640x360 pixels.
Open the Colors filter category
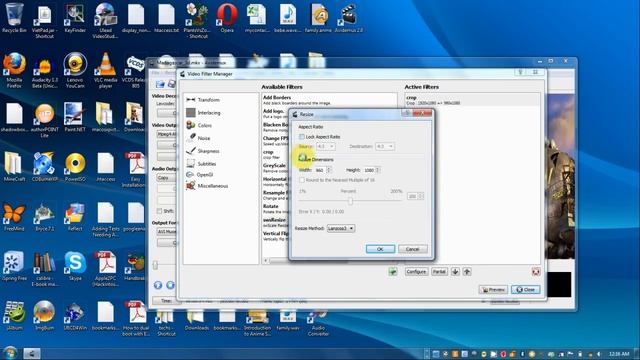199,125
